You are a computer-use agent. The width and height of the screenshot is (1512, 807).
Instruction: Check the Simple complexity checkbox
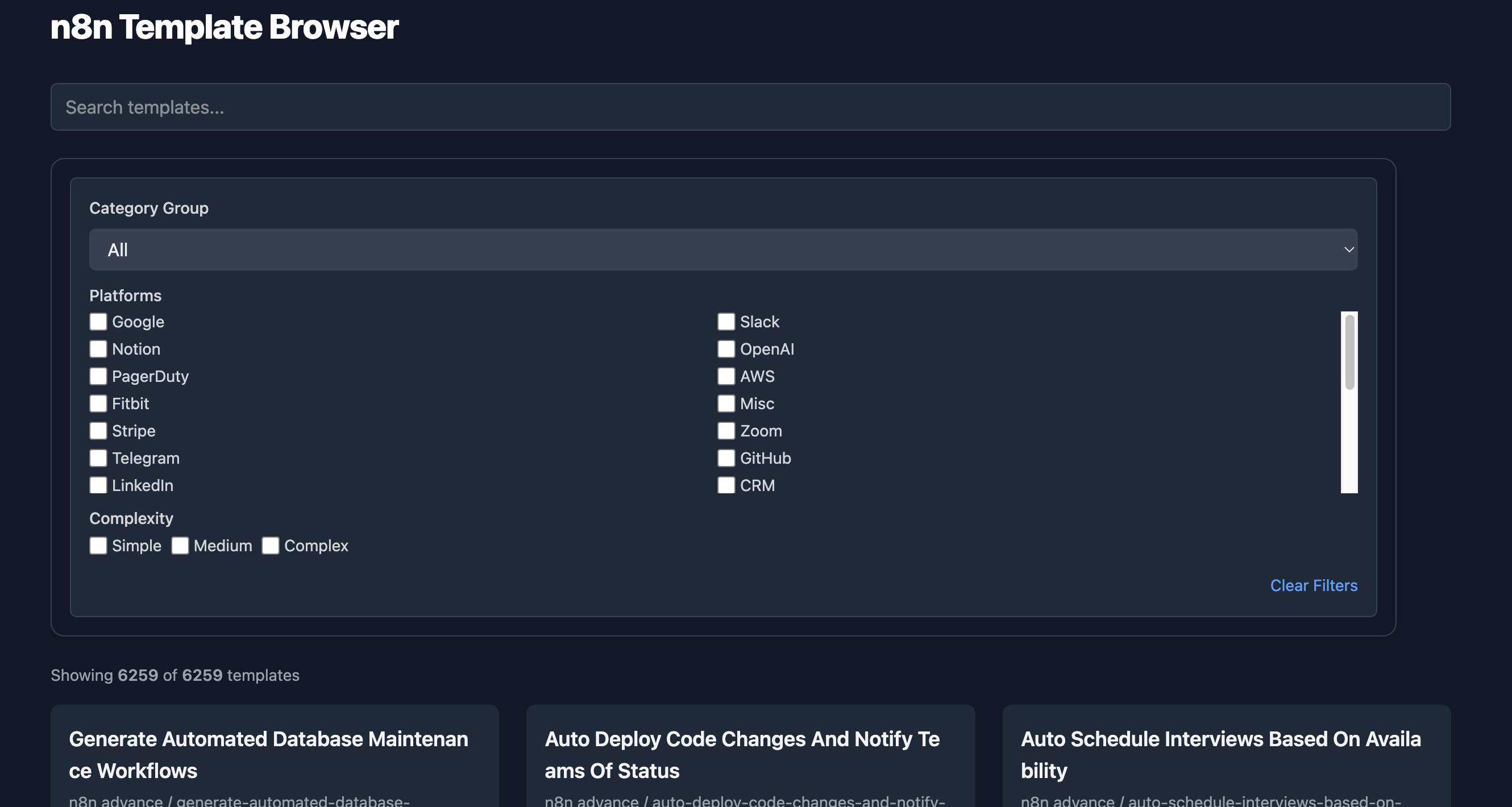98,546
